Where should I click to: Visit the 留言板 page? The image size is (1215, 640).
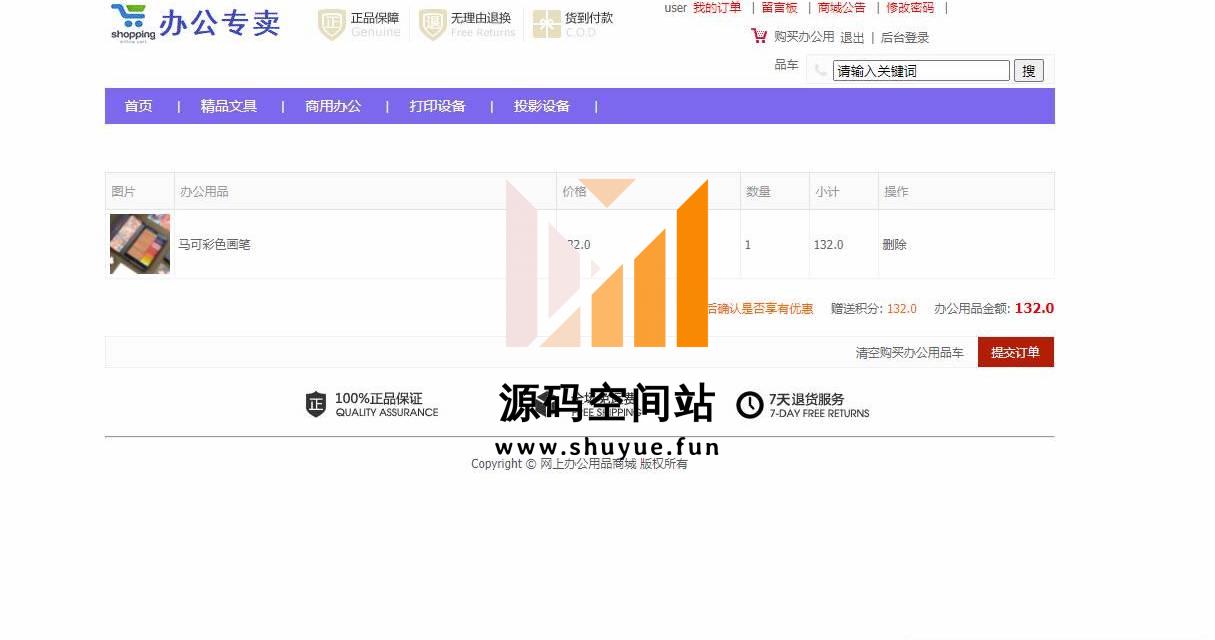(x=779, y=8)
